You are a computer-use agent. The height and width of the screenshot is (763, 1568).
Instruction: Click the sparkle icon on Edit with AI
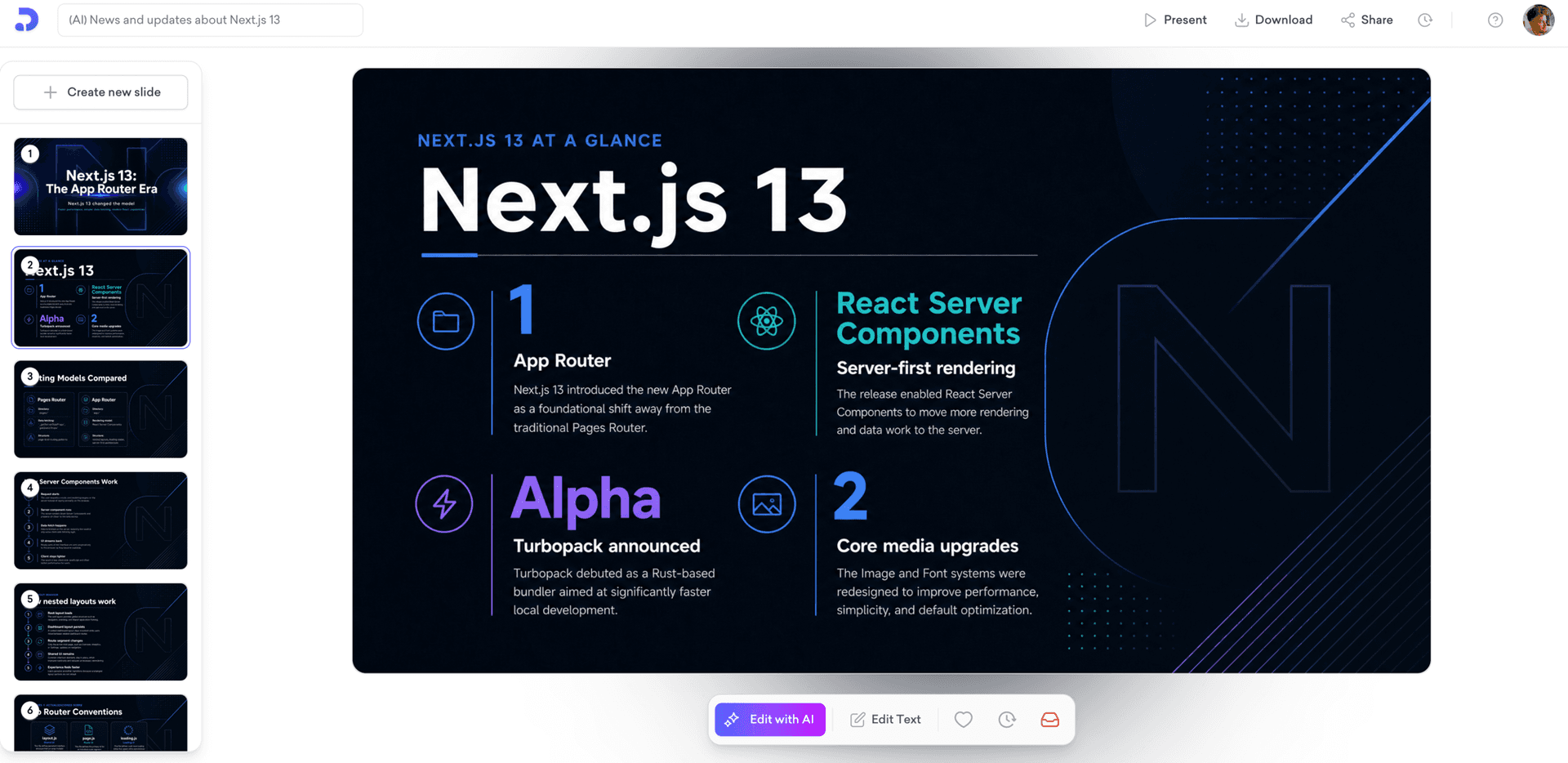point(732,720)
